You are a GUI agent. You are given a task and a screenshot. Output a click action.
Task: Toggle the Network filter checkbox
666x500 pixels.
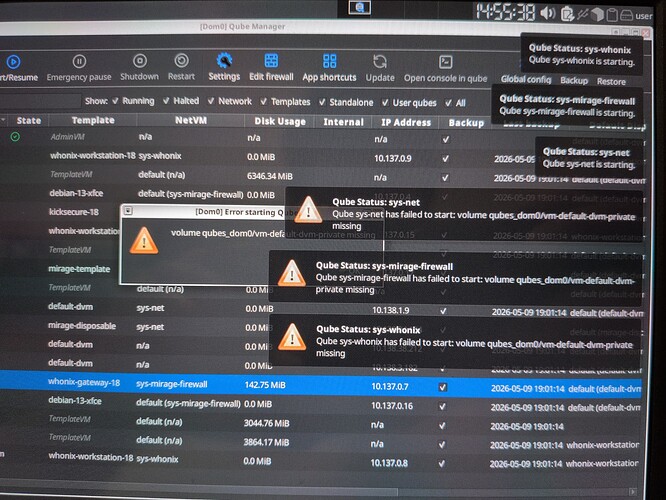(x=211, y=101)
